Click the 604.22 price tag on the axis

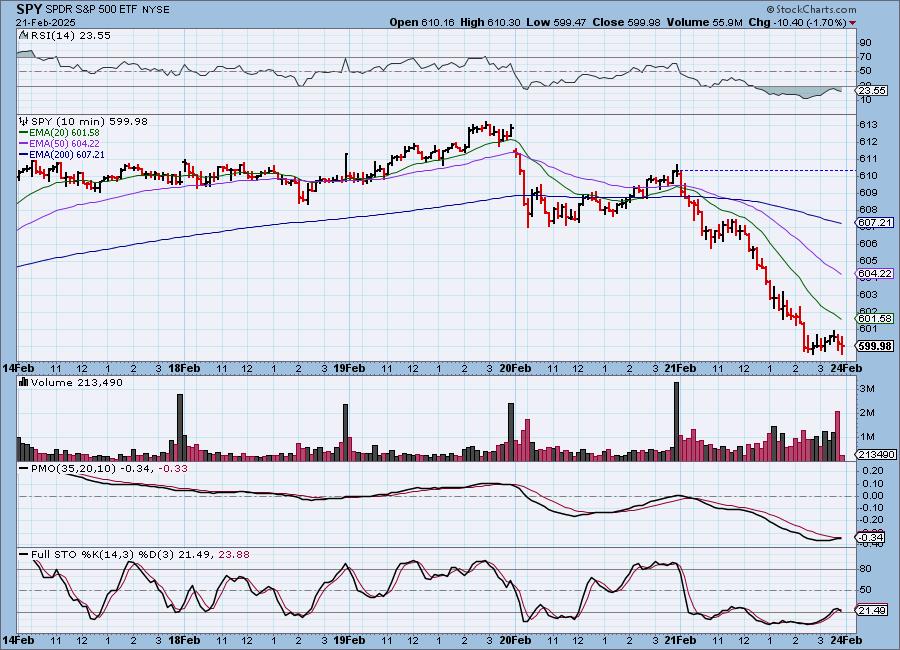[x=875, y=274]
